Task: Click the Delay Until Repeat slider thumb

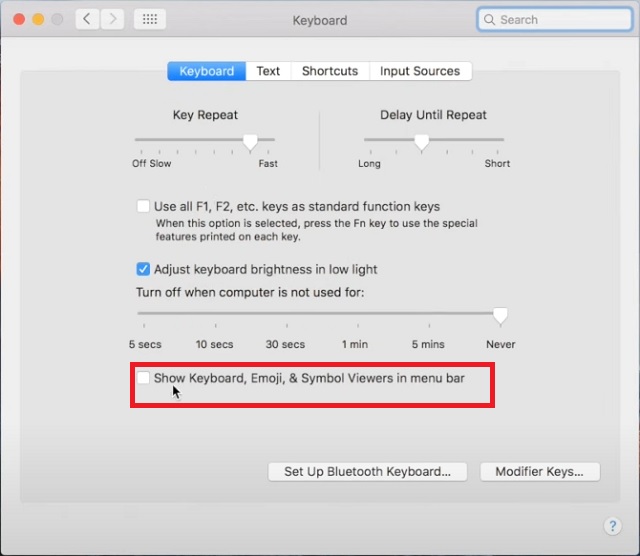Action: pos(422,142)
